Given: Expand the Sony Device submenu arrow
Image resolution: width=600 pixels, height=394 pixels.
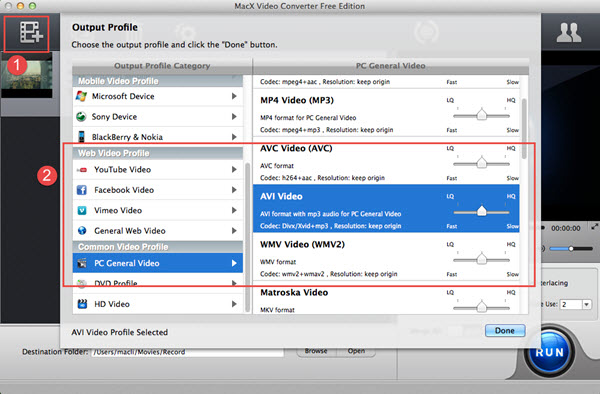Looking at the screenshot, I should [234, 117].
